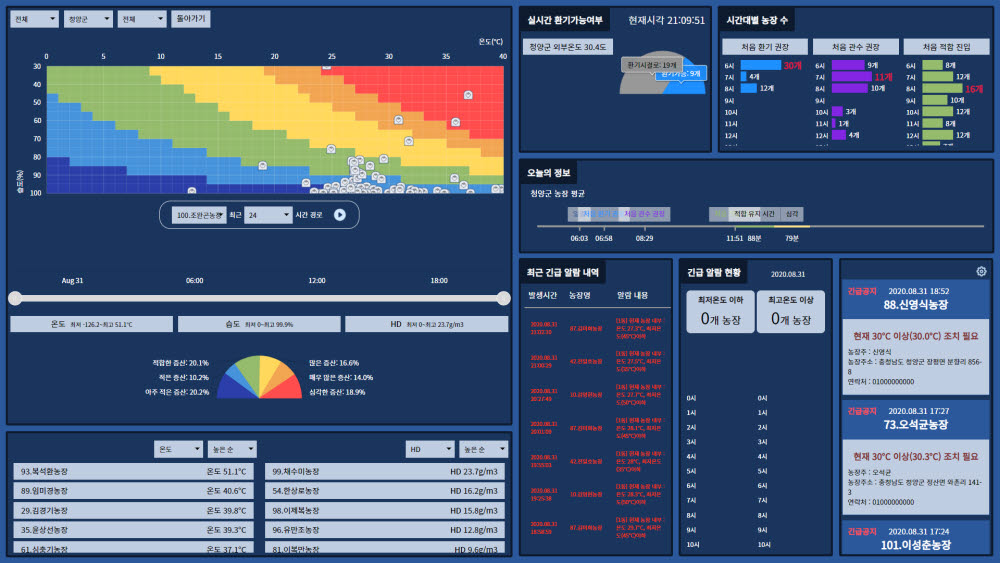Open the HD sort-metric dropdown
The width and height of the screenshot is (1000, 563).
click(x=429, y=449)
